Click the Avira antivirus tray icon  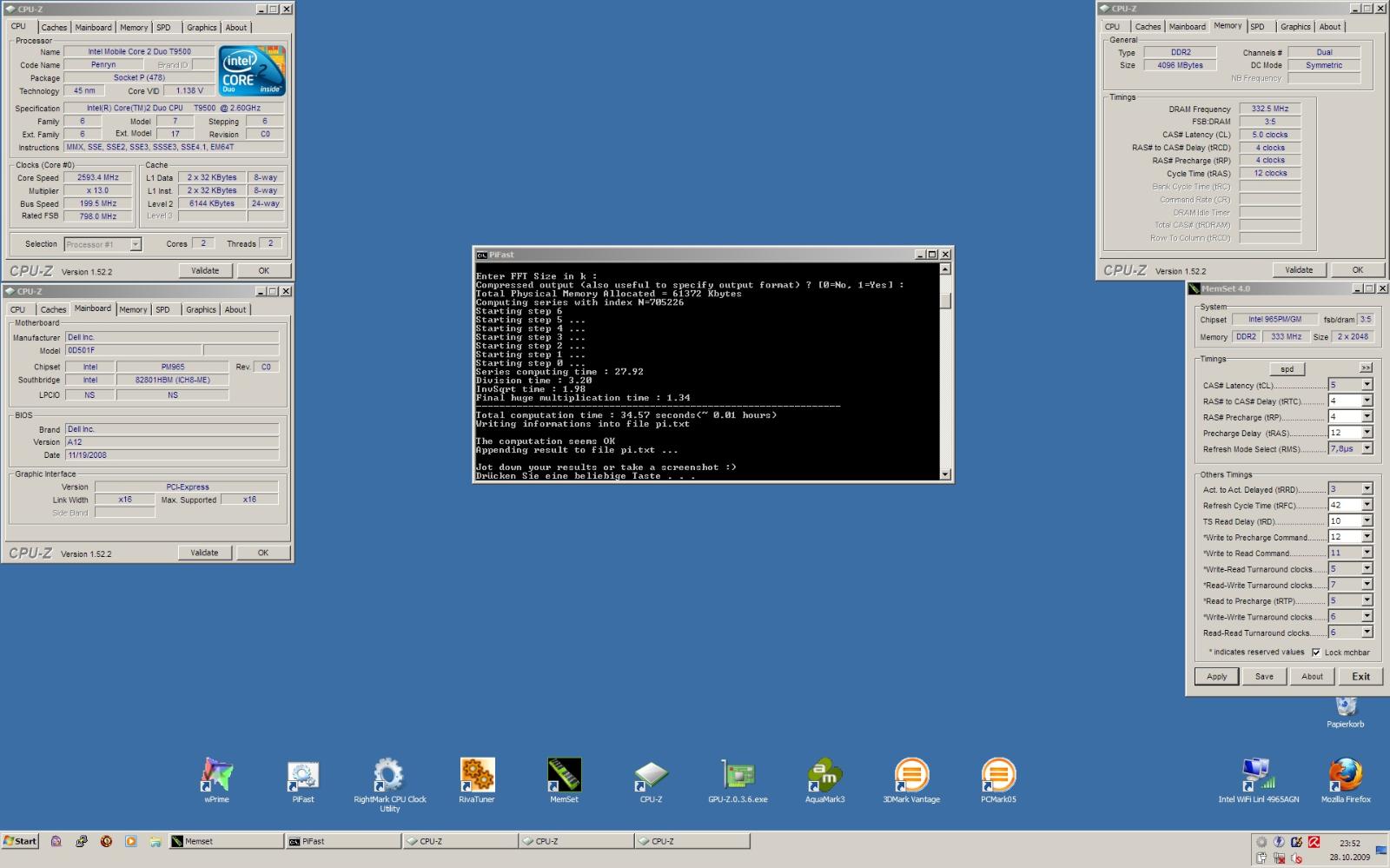(1314, 842)
